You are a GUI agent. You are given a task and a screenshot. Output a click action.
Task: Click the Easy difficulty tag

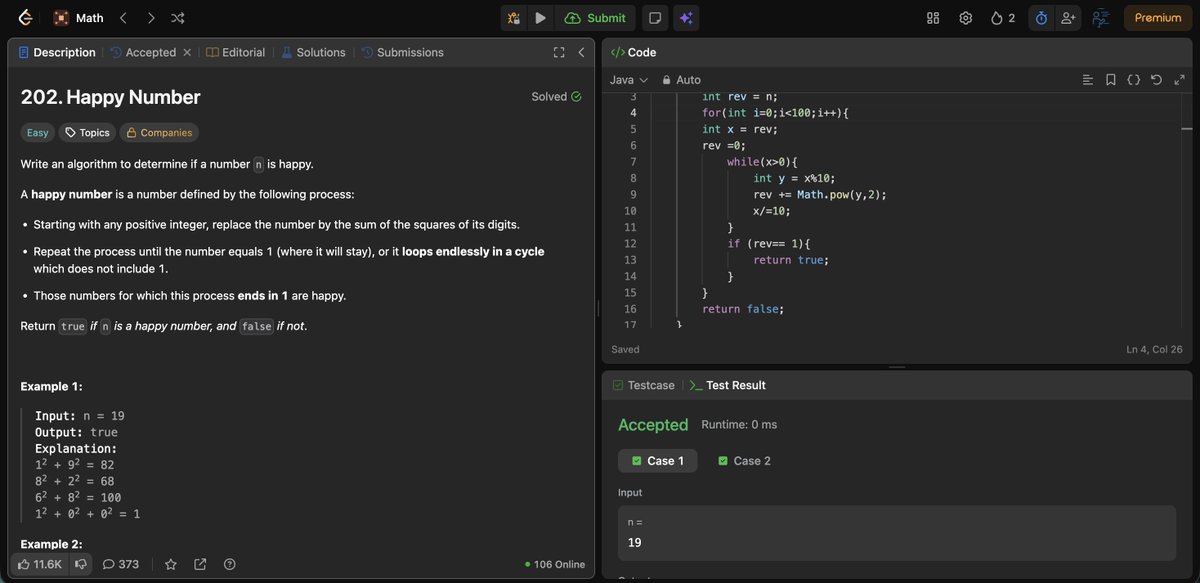click(x=37, y=132)
